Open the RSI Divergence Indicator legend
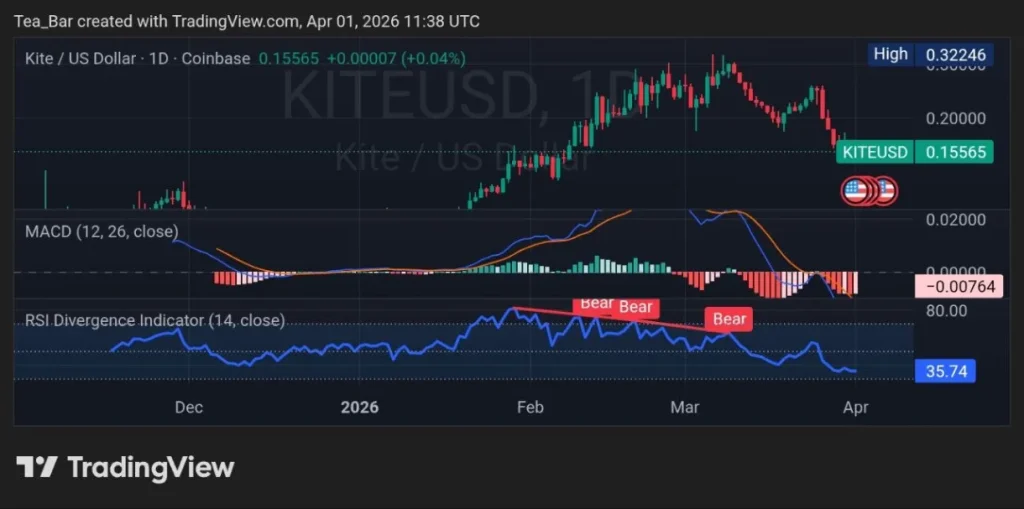Screen dimensions: 1024x509 (154, 320)
